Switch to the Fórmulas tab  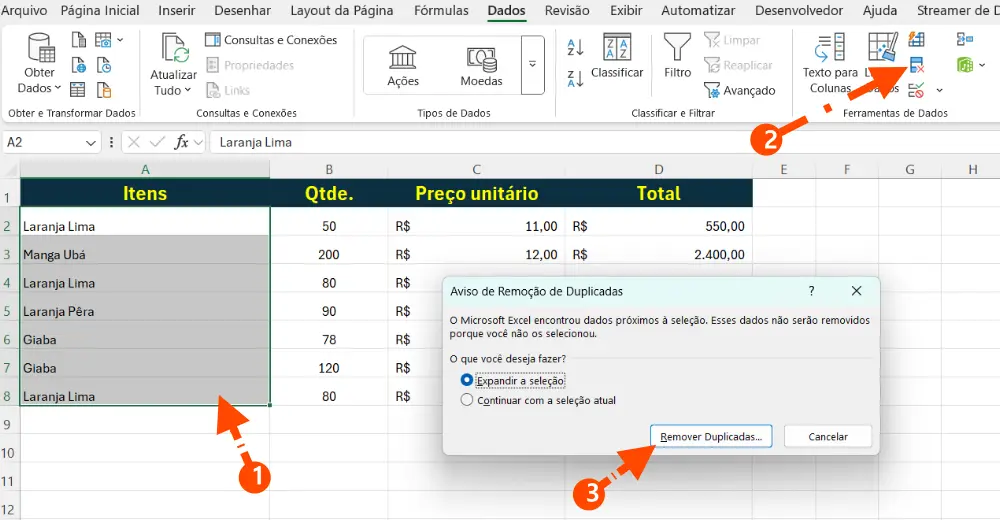point(441,11)
